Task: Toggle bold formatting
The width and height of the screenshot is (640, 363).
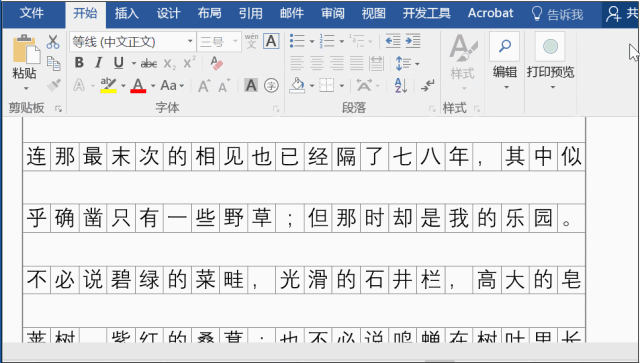Action: pos(79,63)
